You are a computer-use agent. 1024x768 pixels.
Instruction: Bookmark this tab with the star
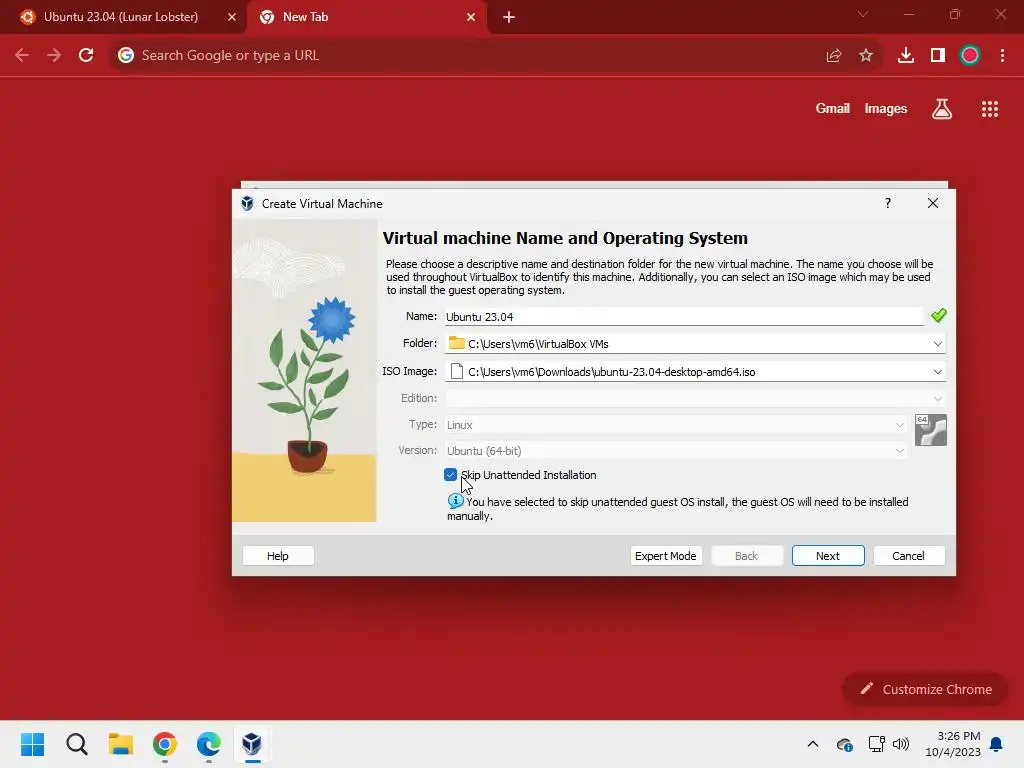coord(866,56)
